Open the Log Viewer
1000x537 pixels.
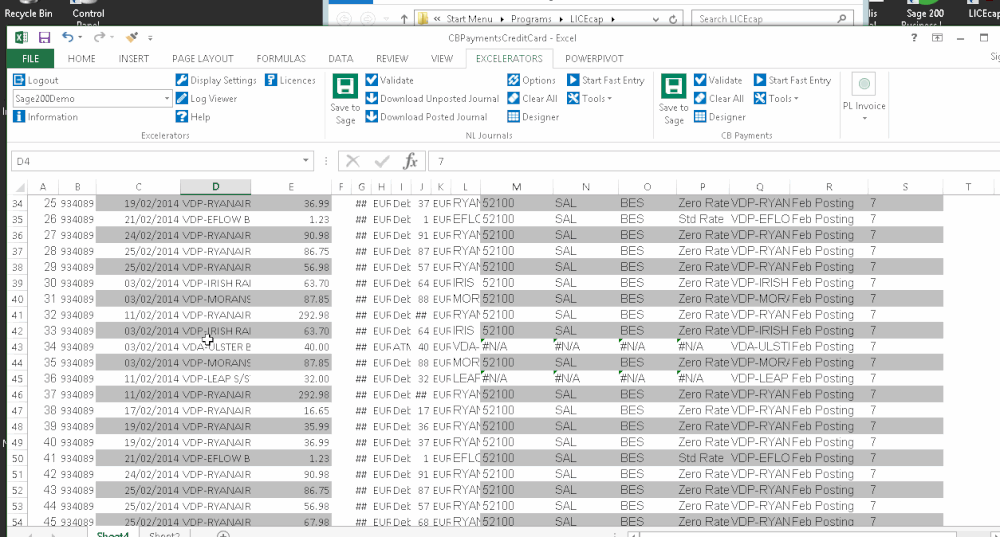tap(206, 99)
